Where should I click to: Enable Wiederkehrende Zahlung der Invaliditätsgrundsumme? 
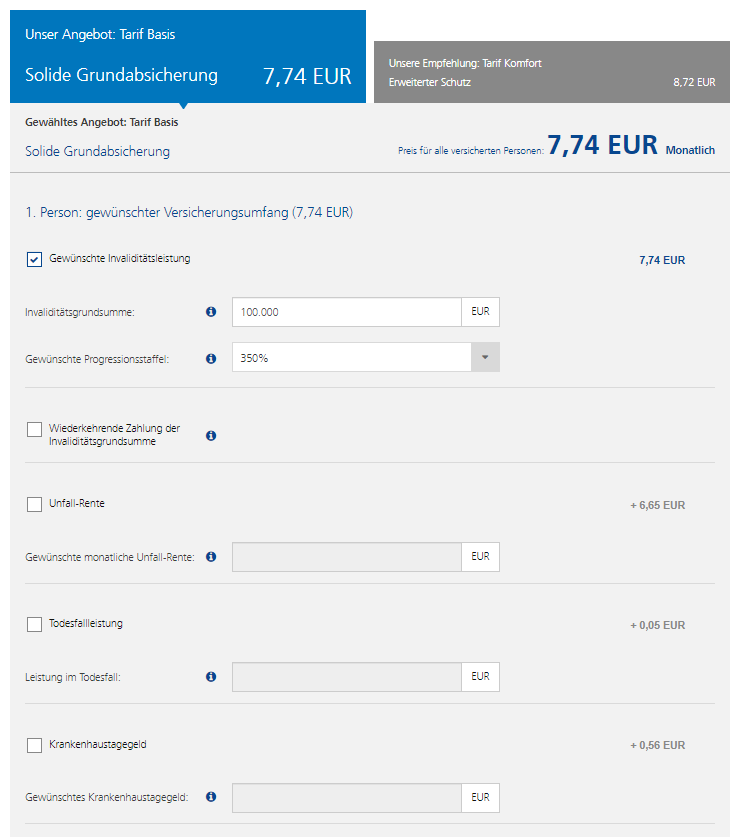pyautogui.click(x=34, y=429)
